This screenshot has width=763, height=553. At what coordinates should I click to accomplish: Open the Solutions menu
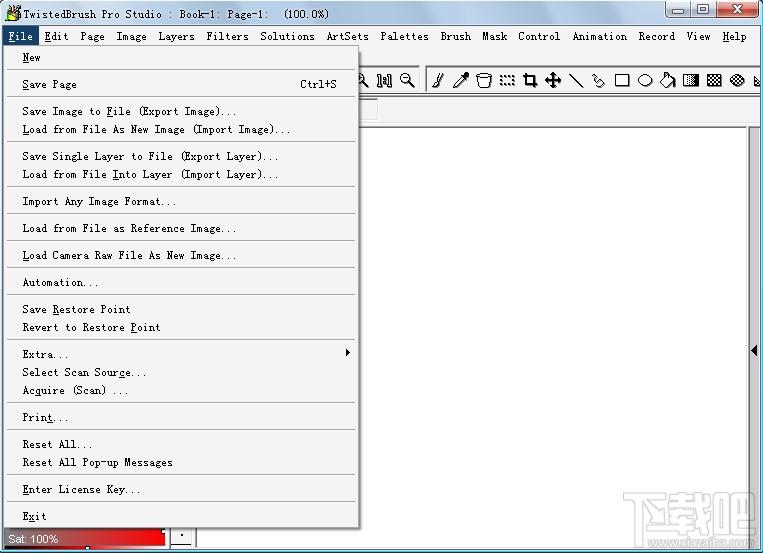287,37
